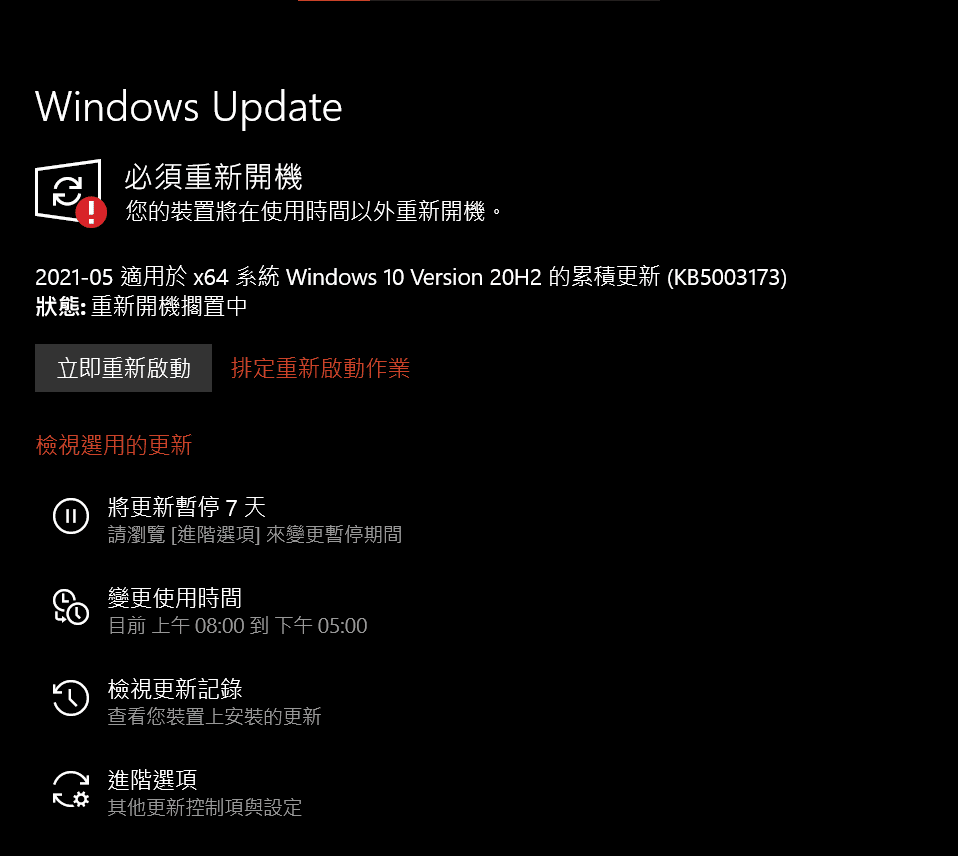Click the 必須重新開機 heading

(213, 177)
